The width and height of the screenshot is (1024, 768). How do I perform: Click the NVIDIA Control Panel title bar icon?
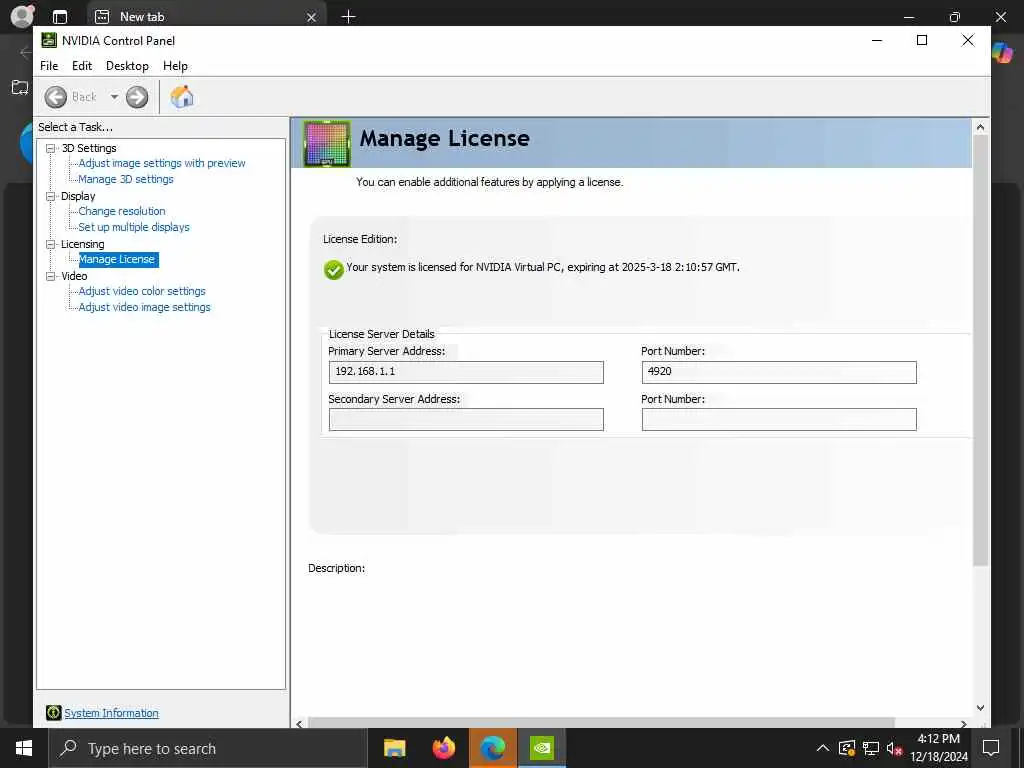click(x=49, y=40)
